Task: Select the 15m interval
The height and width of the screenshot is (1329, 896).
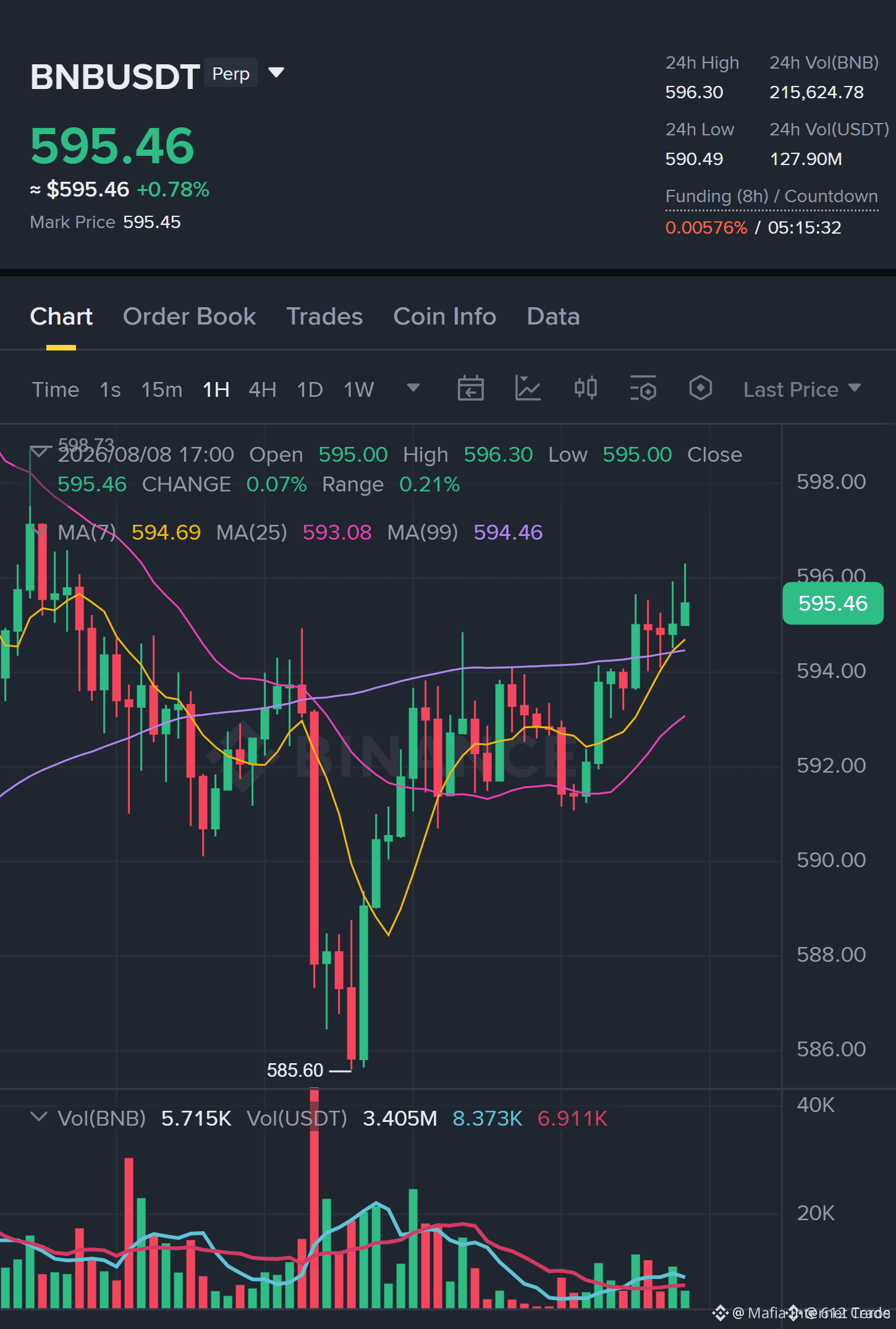Action: (x=162, y=389)
